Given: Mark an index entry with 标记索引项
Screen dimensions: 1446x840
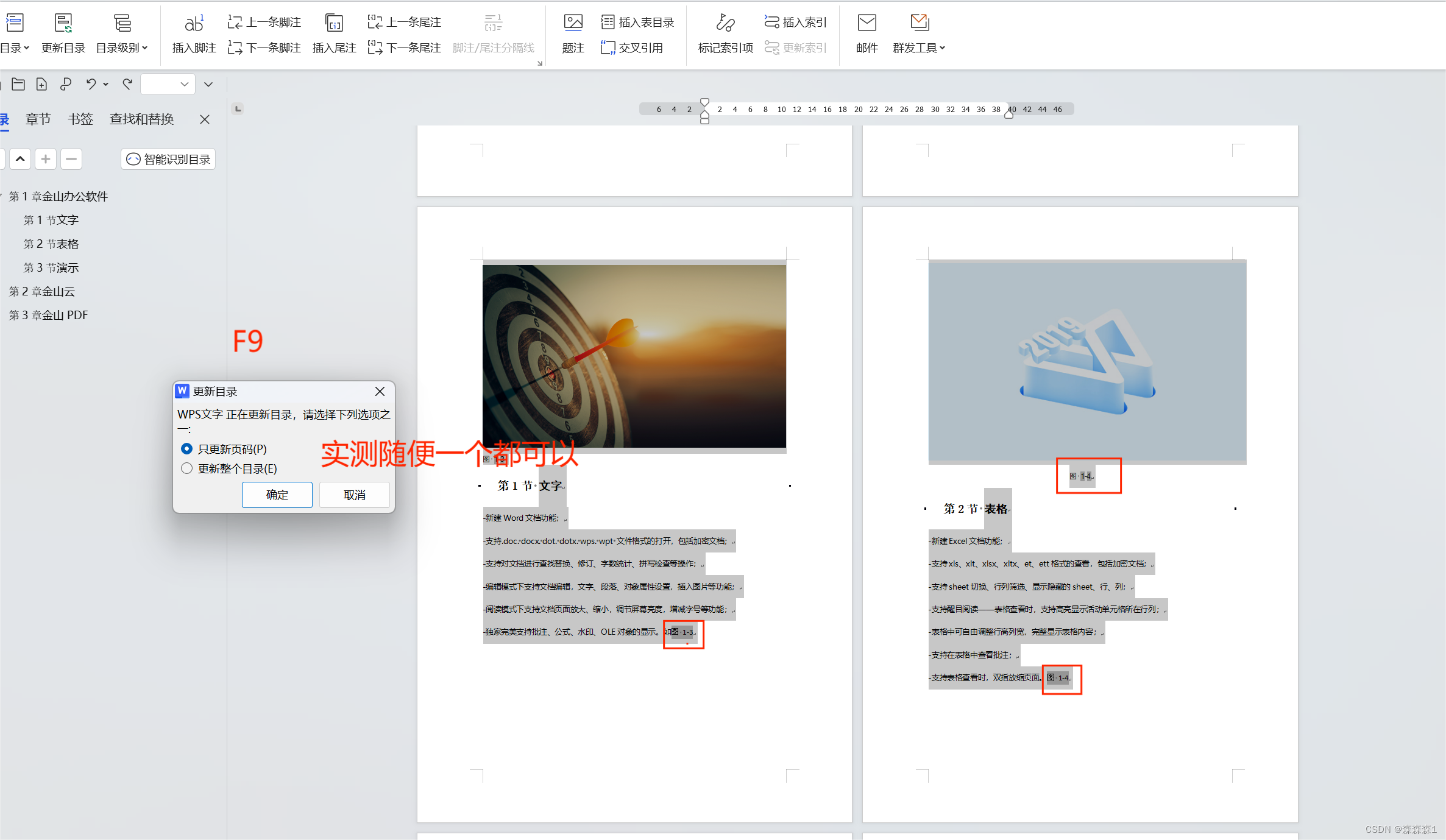Looking at the screenshot, I should pos(725,34).
